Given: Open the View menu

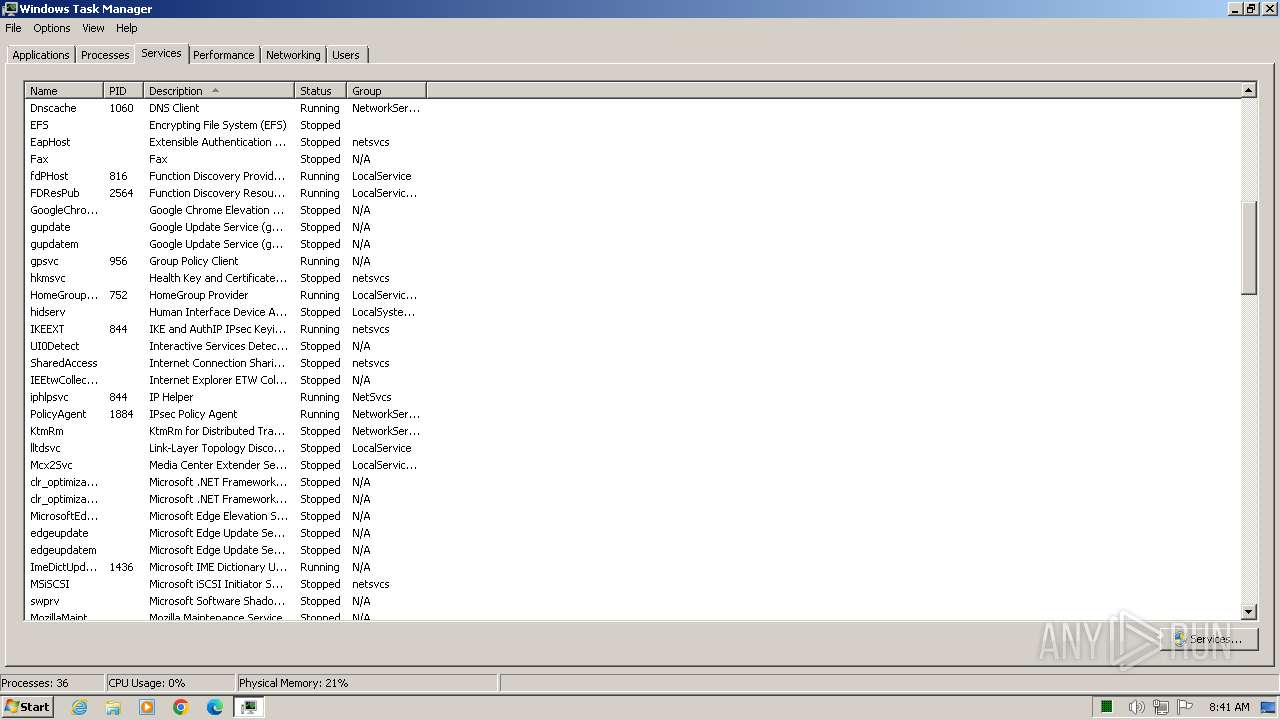Looking at the screenshot, I should click(93, 28).
